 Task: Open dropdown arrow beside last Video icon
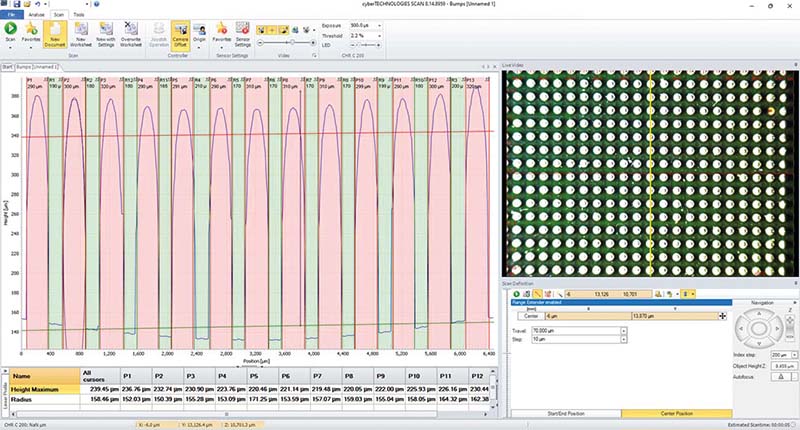[x=313, y=30]
